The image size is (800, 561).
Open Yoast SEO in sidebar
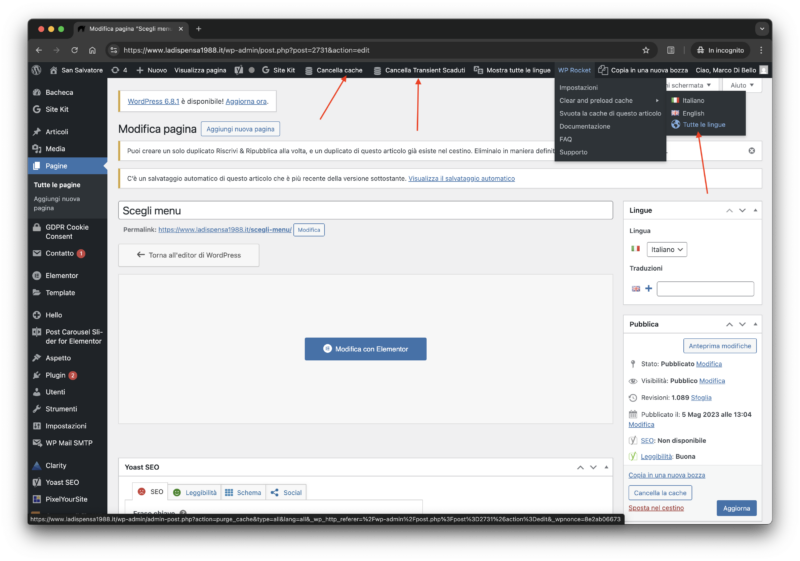(62, 482)
